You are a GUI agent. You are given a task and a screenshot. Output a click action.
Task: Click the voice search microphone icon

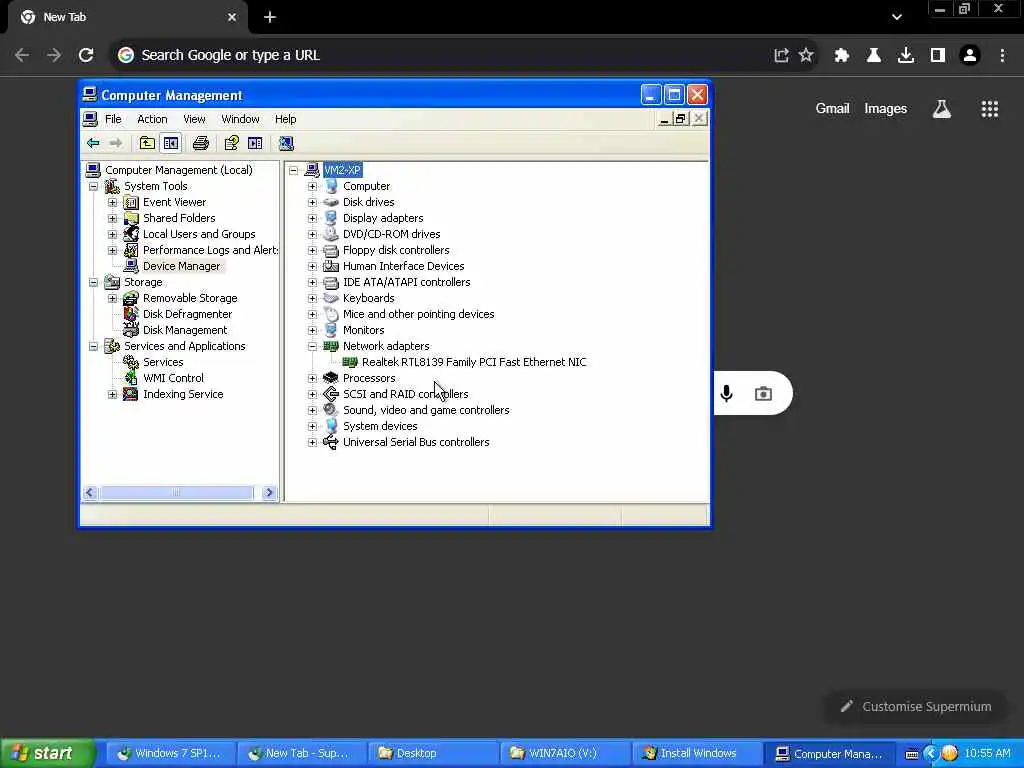click(x=726, y=393)
